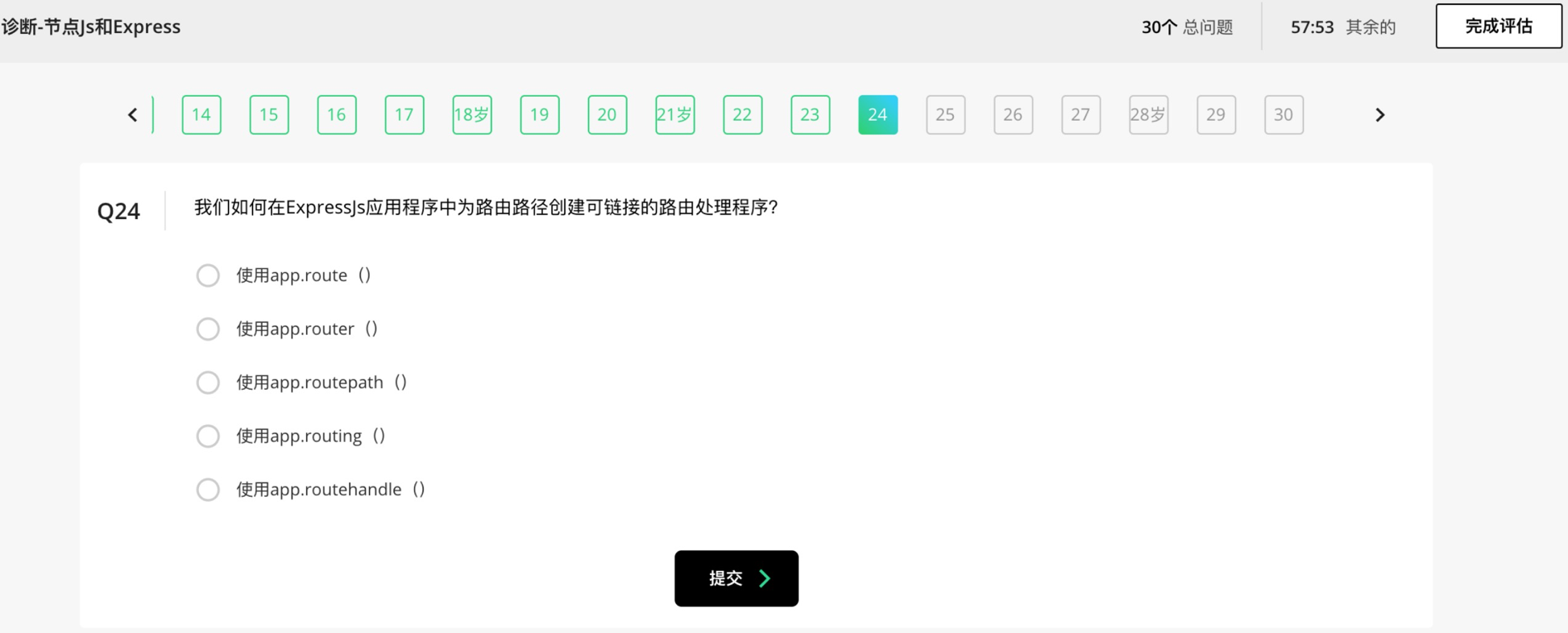The height and width of the screenshot is (633, 1568).
Task: Go to question 27
Action: 1081,115
